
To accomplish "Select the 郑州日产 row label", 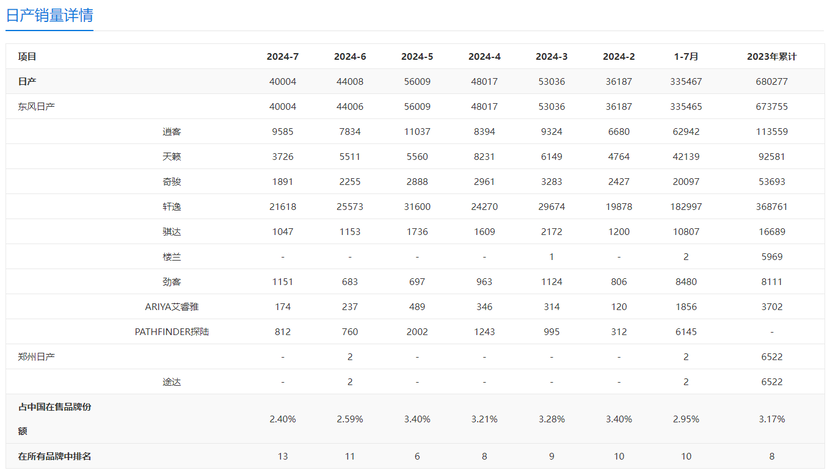I will pyautogui.click(x=37, y=357).
